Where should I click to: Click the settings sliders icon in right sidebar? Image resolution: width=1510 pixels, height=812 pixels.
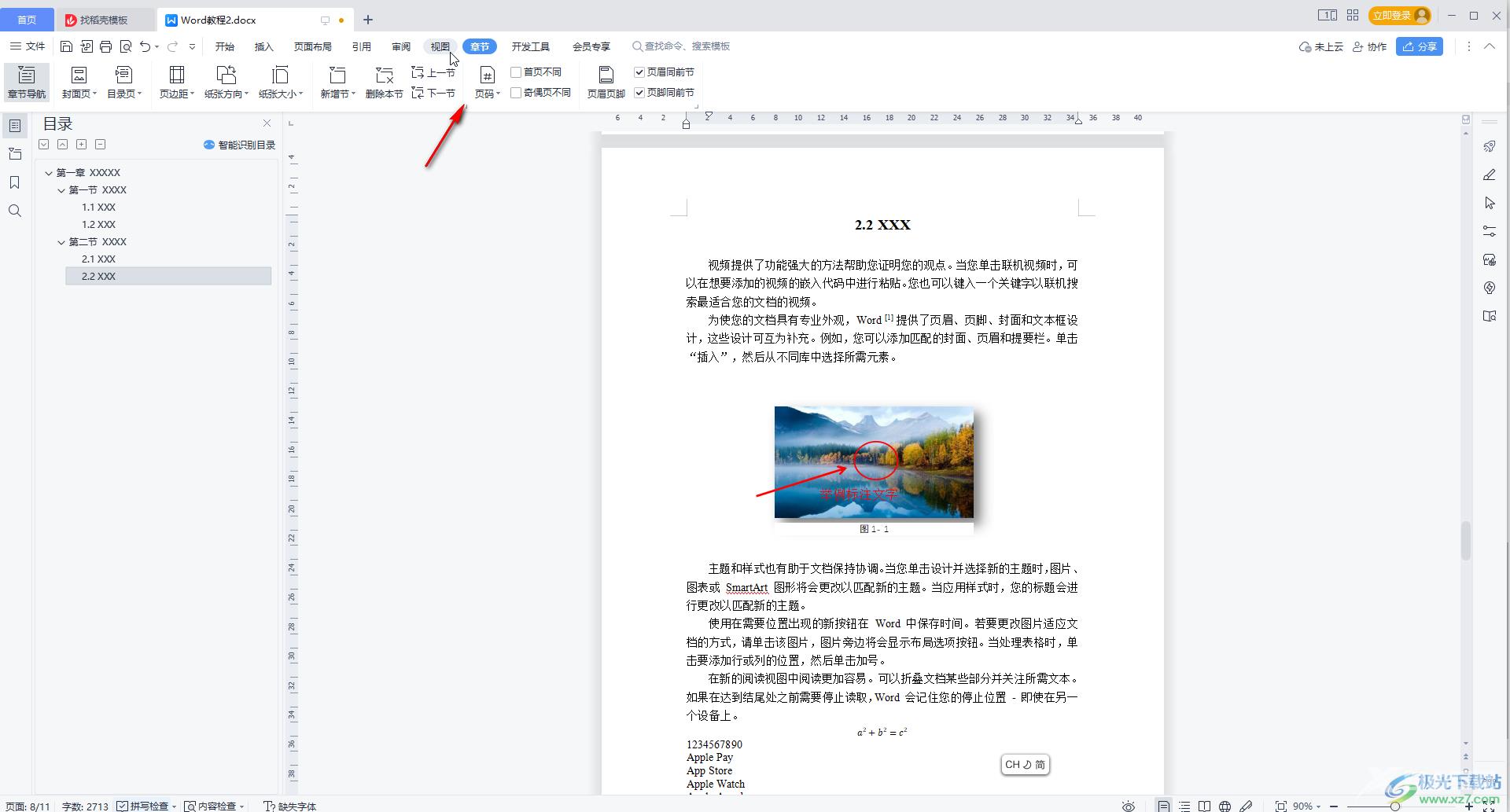tap(1490, 231)
